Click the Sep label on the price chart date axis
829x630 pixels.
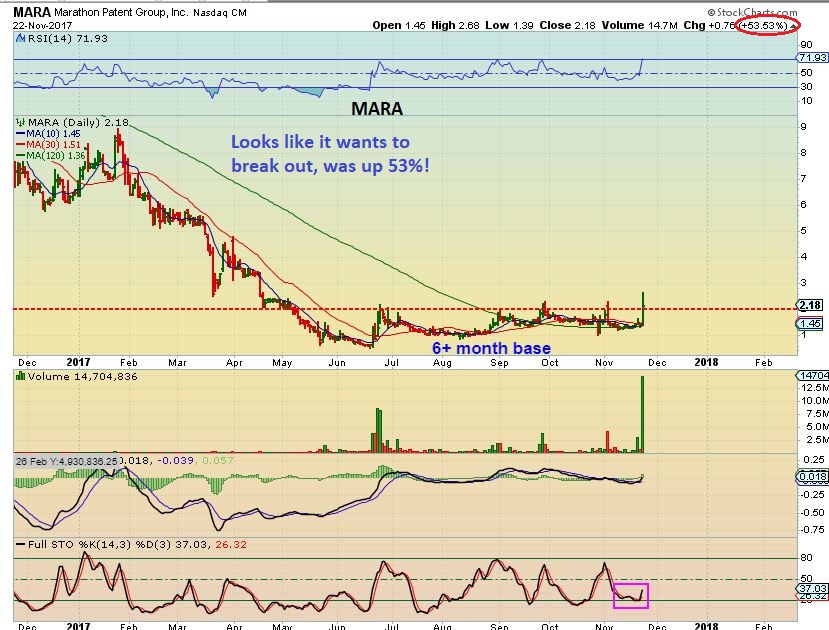coord(499,363)
